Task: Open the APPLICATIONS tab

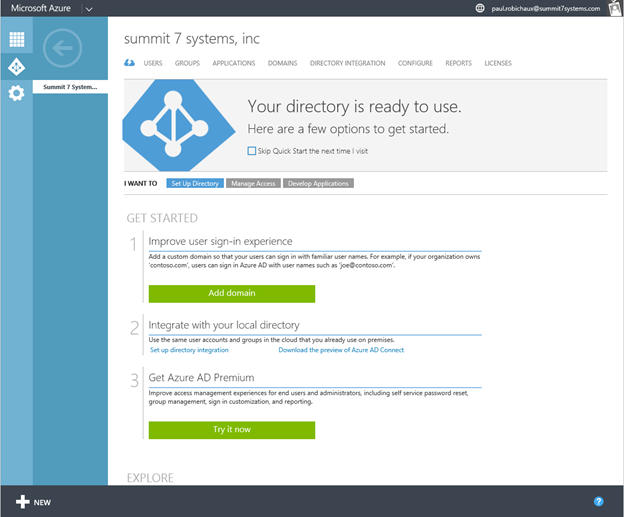Action: click(x=234, y=63)
